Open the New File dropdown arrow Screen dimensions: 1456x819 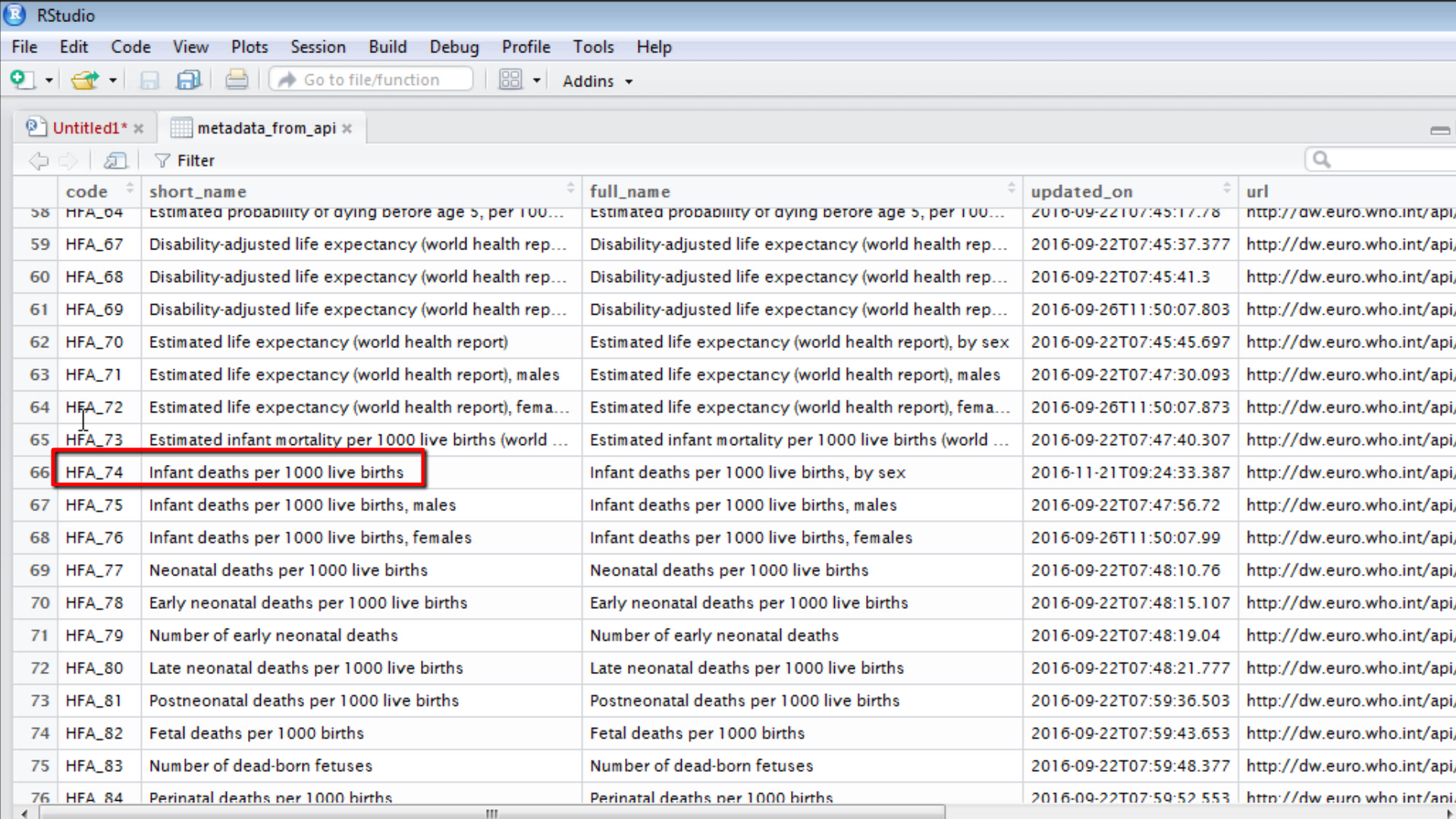pos(49,80)
